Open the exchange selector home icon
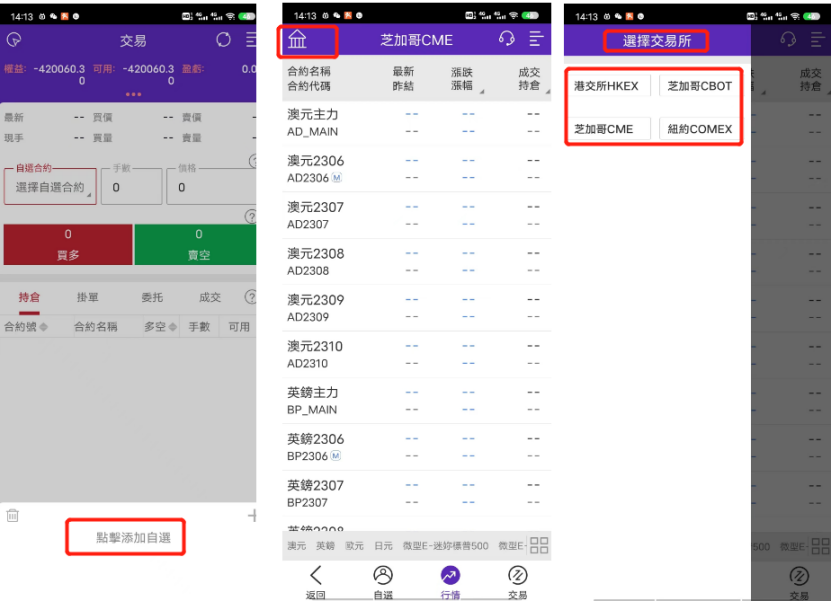 click(x=297, y=39)
